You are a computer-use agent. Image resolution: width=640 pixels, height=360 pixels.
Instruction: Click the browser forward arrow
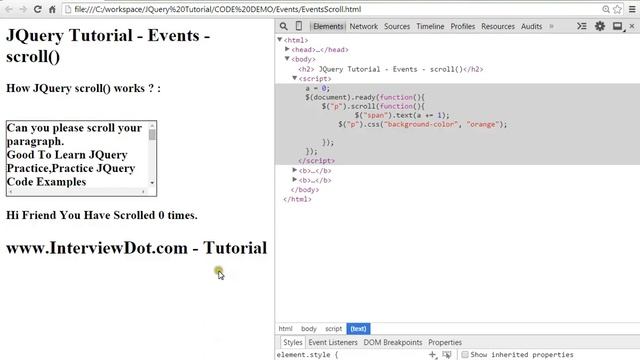click(x=23, y=9)
